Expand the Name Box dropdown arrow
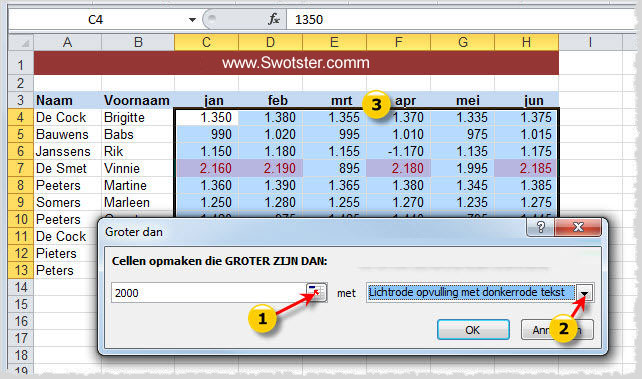This screenshot has height=379, width=642. click(x=192, y=20)
